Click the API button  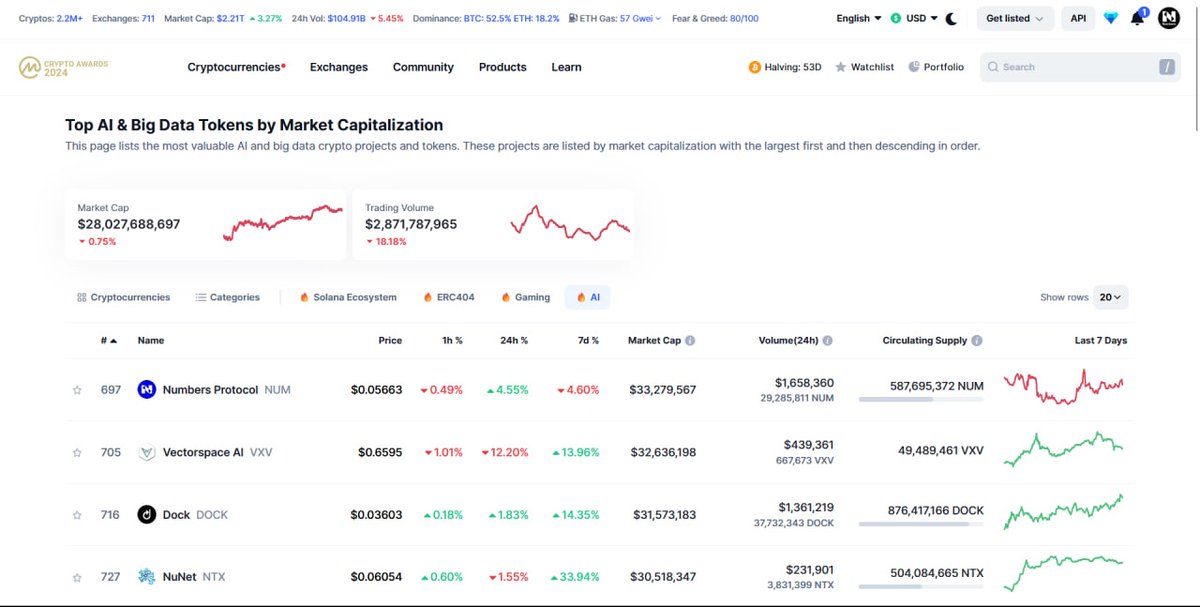coord(1078,18)
